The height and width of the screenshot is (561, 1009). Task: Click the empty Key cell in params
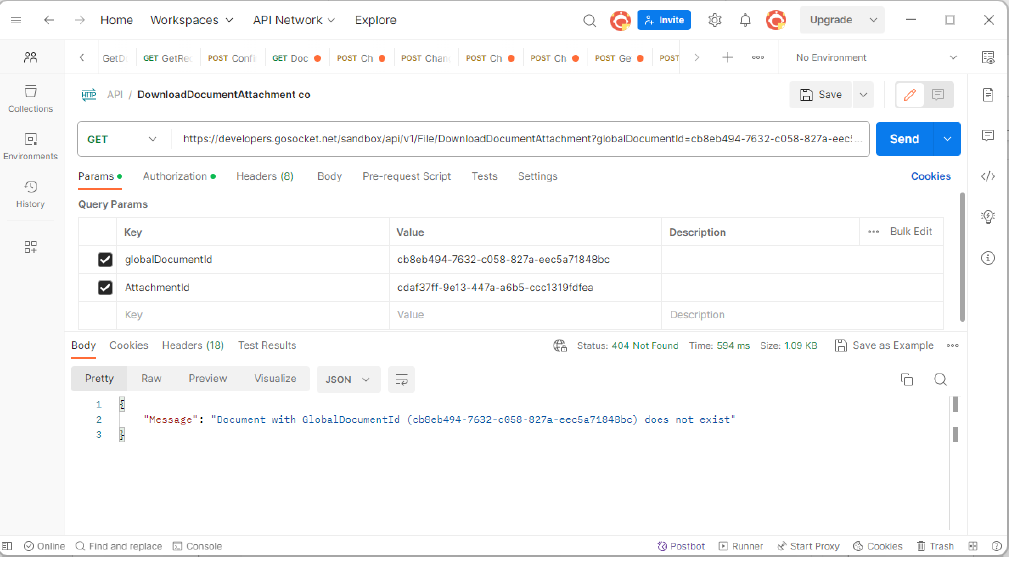click(x=253, y=315)
